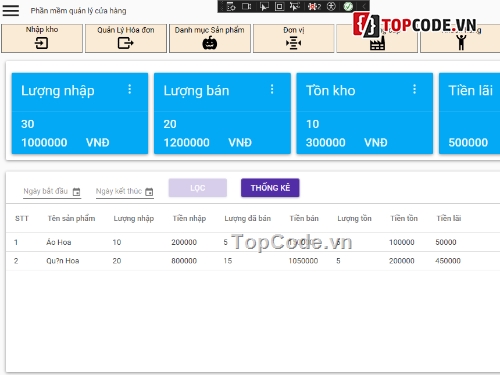Click the Lượng bán card title

(x=196, y=91)
